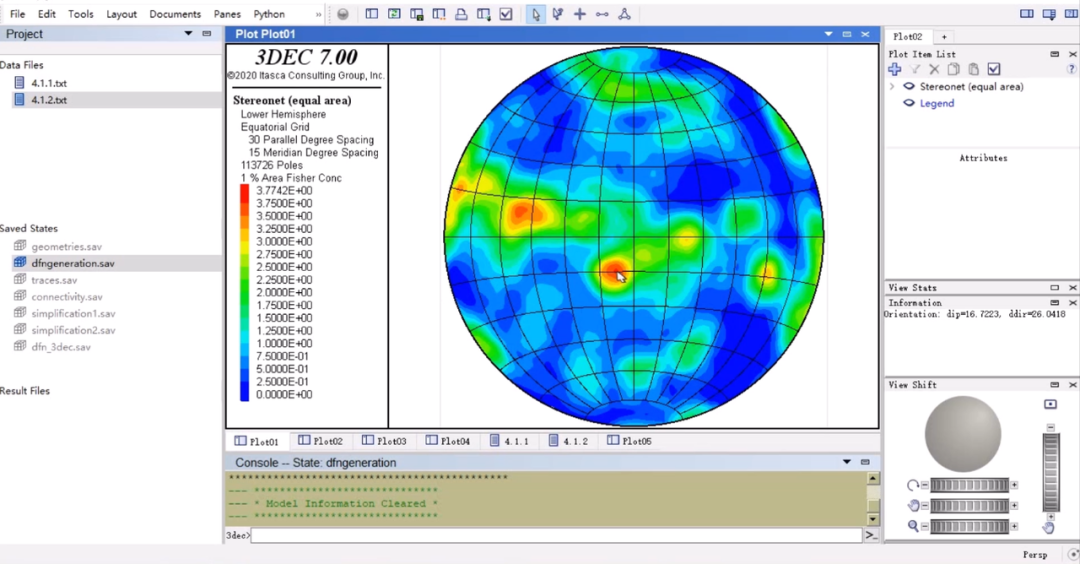Switch to the 4.1.1 document tab
Image resolution: width=1080 pixels, height=564 pixels.
tap(509, 441)
